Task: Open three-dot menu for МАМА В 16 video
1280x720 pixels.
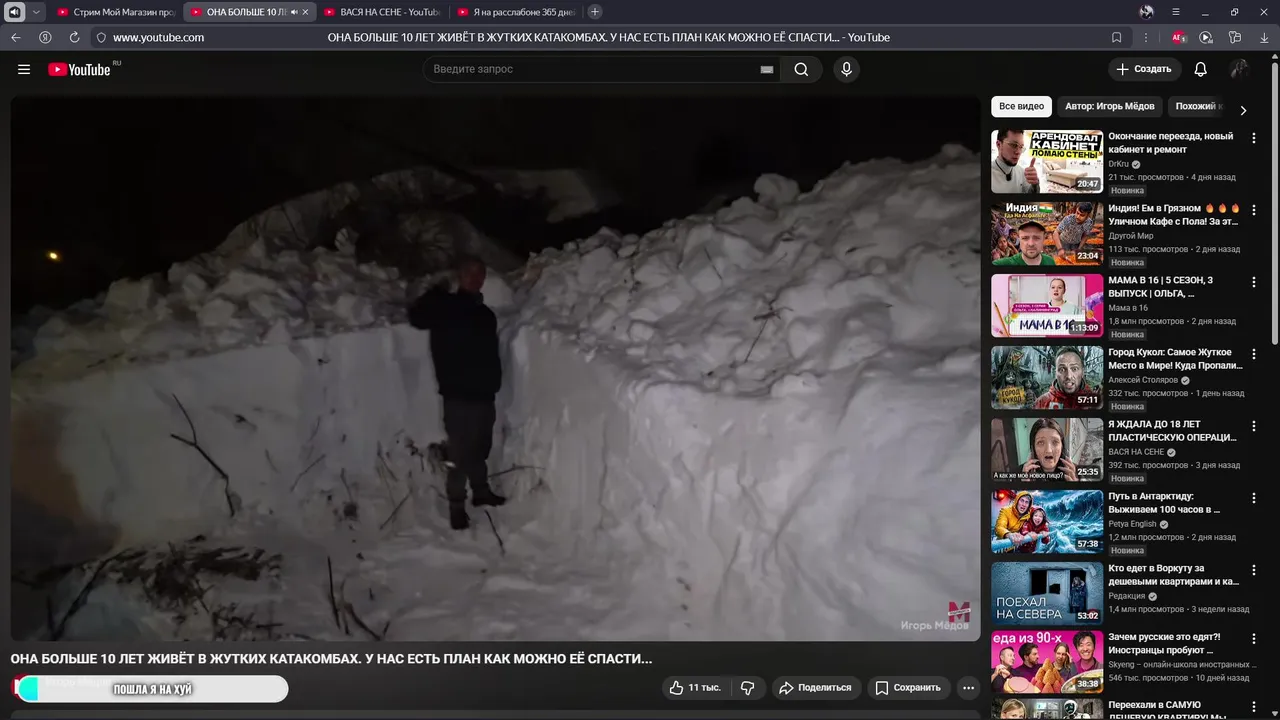Action: click(1254, 282)
